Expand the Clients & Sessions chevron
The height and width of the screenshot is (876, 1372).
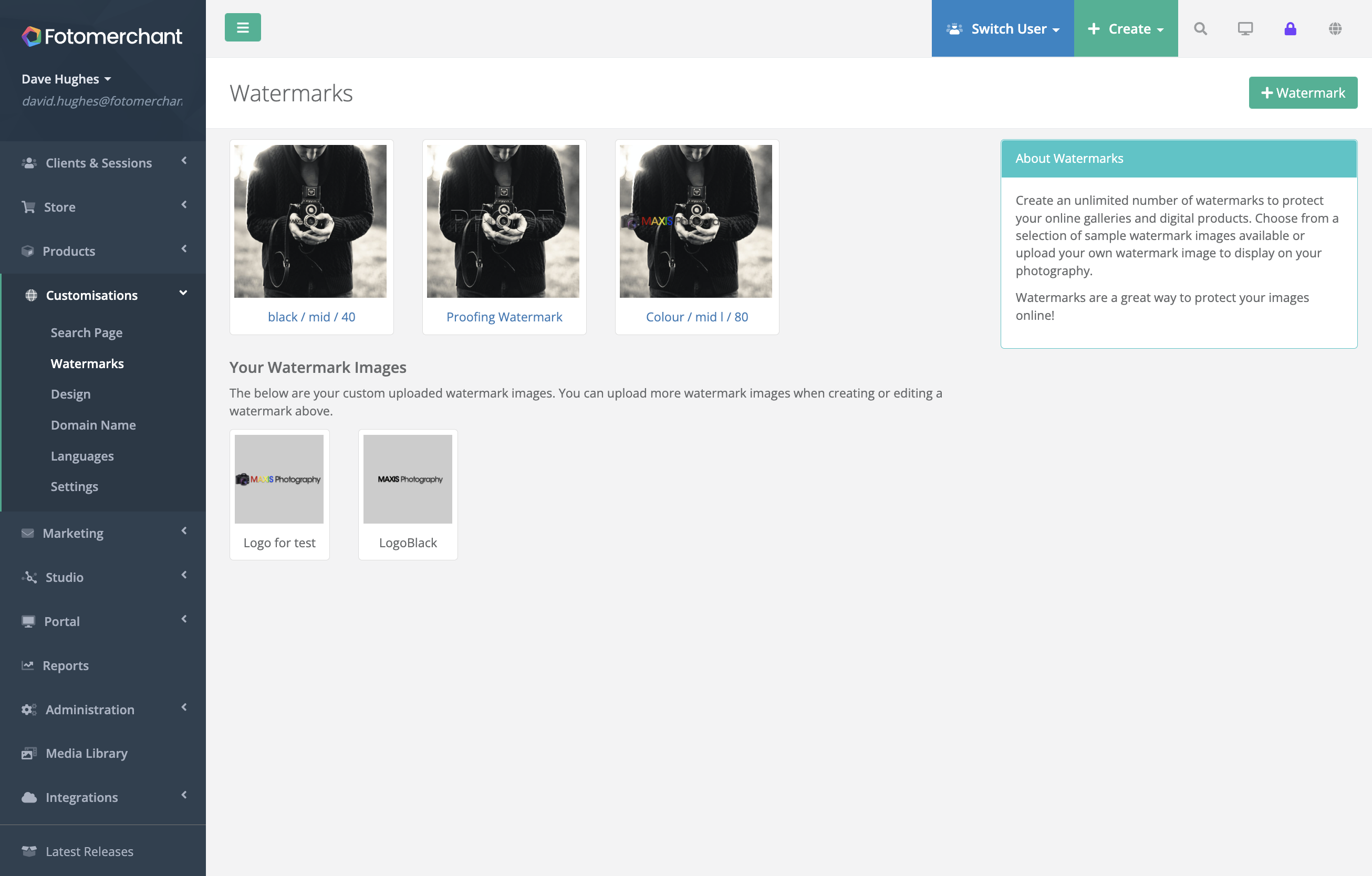coord(184,161)
